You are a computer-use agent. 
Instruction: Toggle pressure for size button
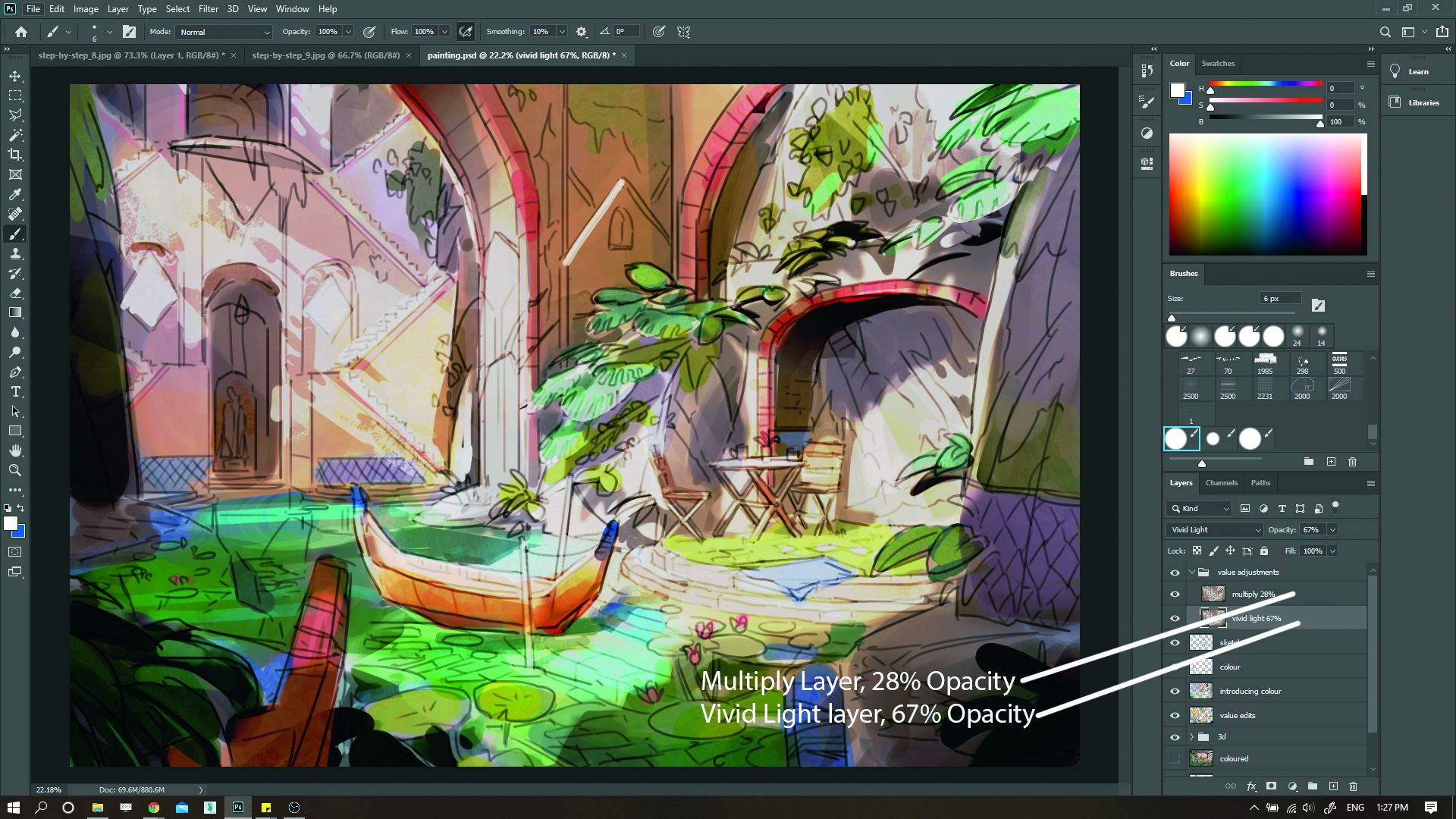click(x=659, y=32)
